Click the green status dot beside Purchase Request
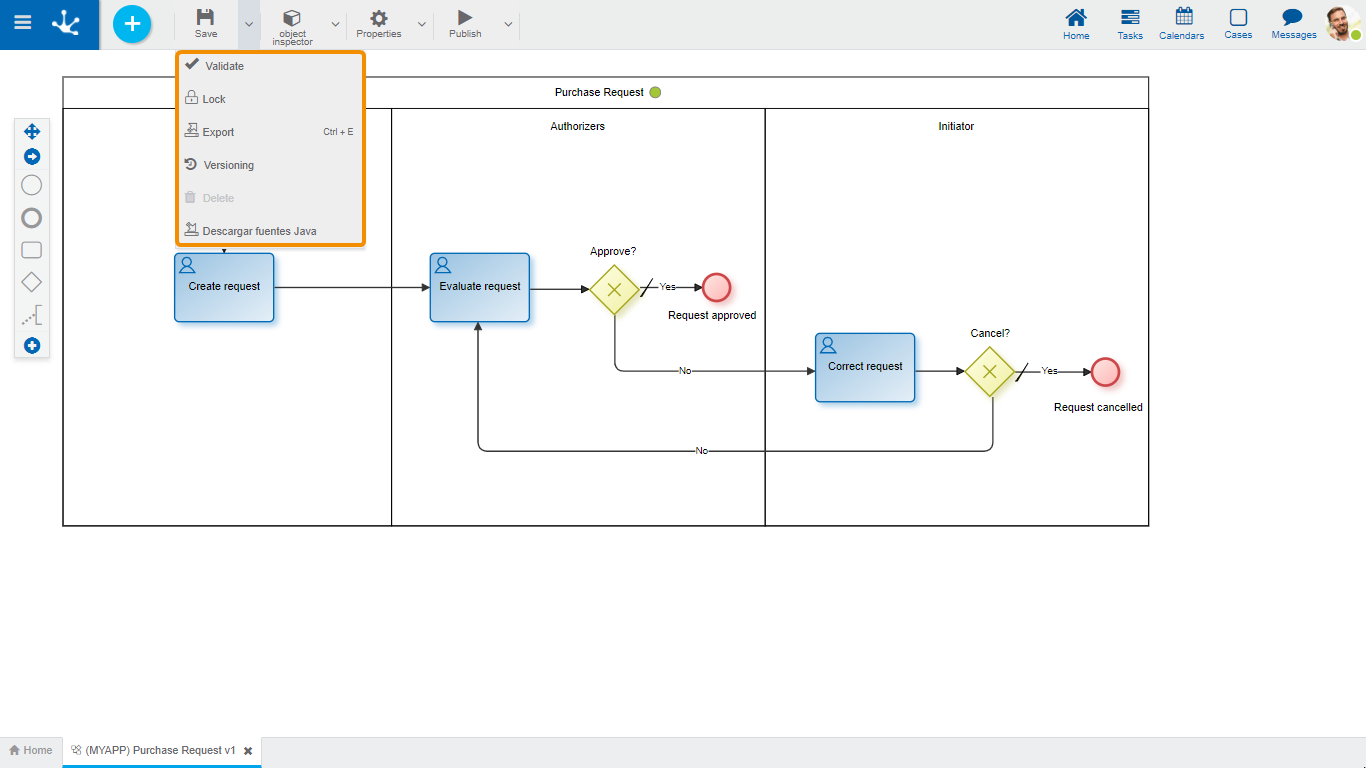The image size is (1366, 768). [655, 92]
